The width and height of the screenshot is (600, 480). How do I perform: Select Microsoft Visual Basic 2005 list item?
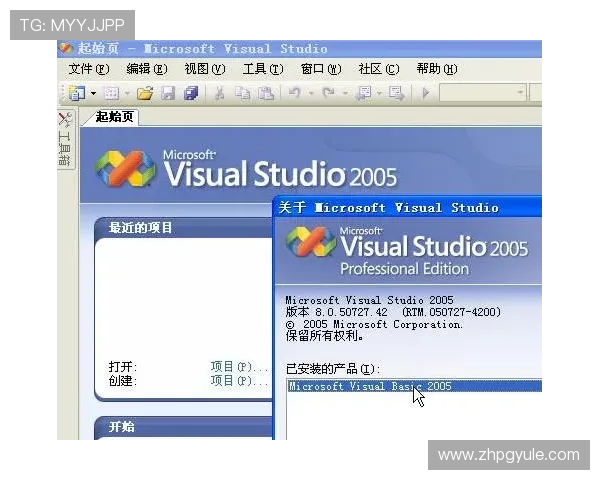(x=370, y=386)
